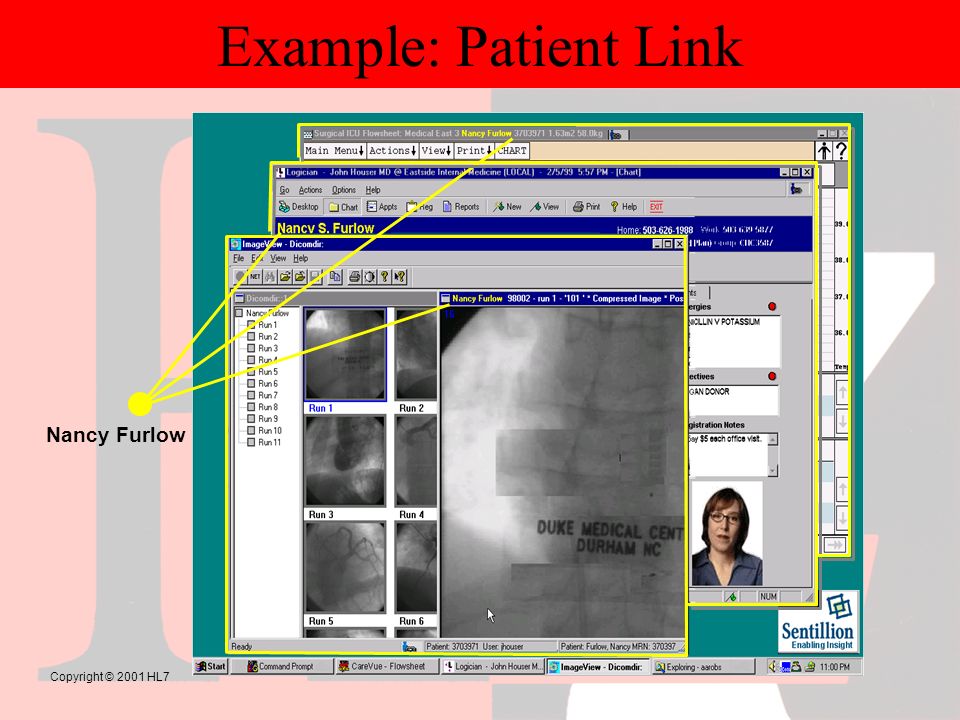Tick the Run 5 checkbox in tree
The height and width of the screenshot is (720, 960).
pyautogui.click(x=251, y=372)
